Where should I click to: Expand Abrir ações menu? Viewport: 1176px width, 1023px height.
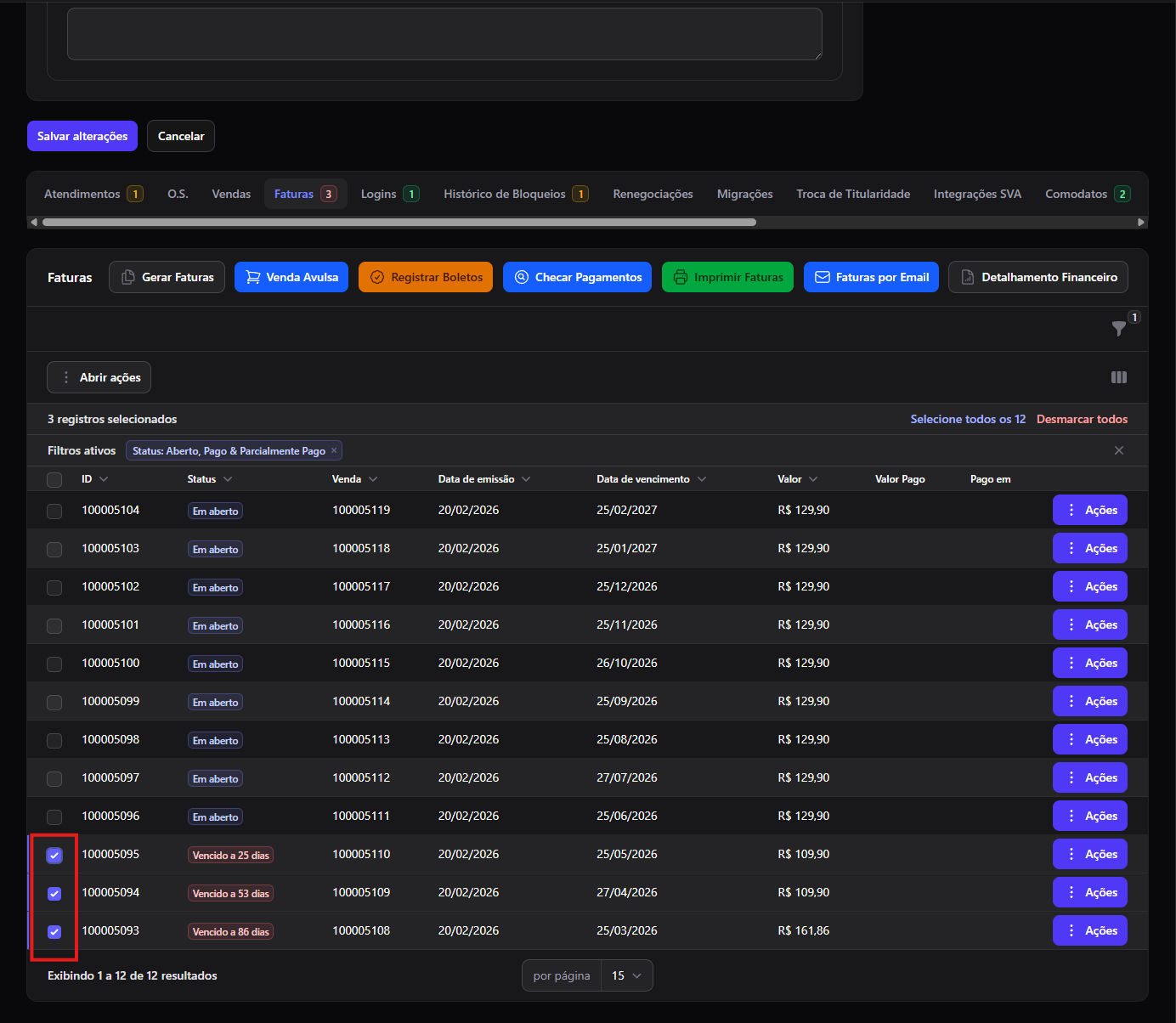click(x=99, y=377)
